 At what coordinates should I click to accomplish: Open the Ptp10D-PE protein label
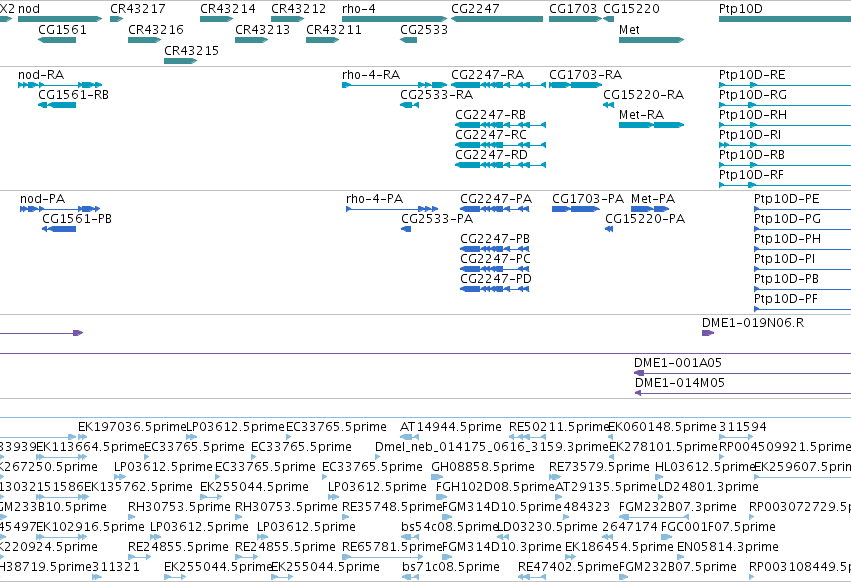point(787,199)
